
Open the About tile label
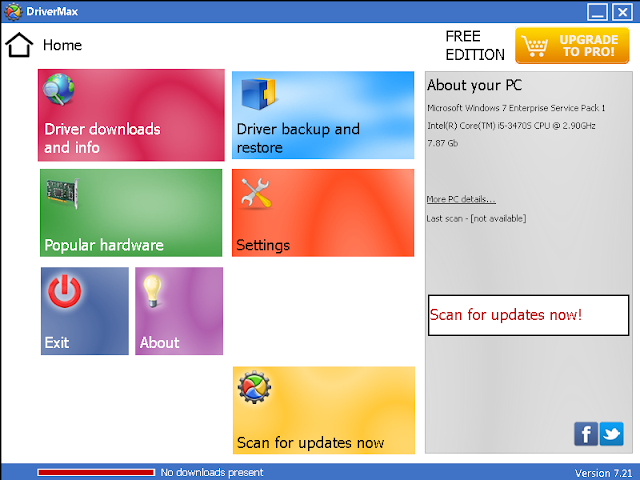click(160, 342)
